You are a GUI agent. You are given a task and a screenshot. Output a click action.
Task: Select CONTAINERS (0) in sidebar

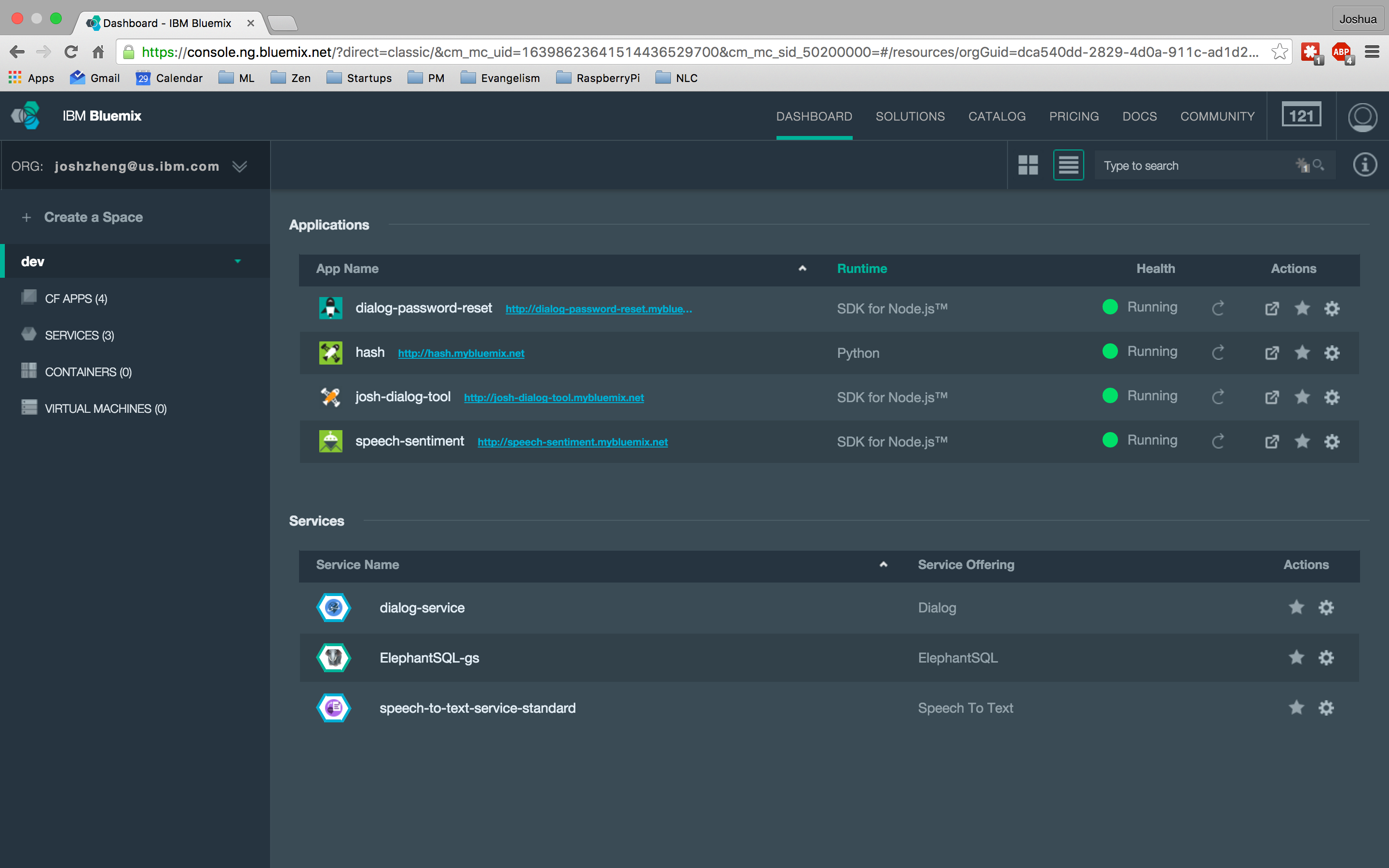(x=88, y=372)
